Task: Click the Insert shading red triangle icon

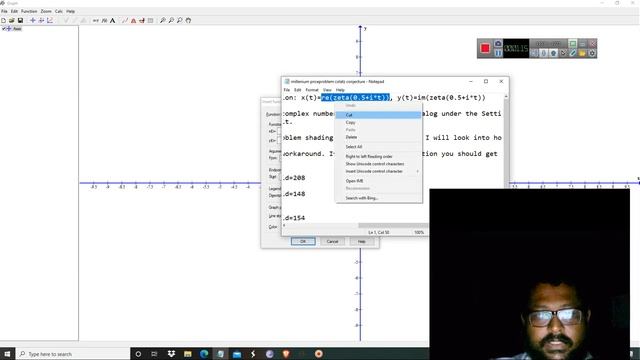Action: 133,20
